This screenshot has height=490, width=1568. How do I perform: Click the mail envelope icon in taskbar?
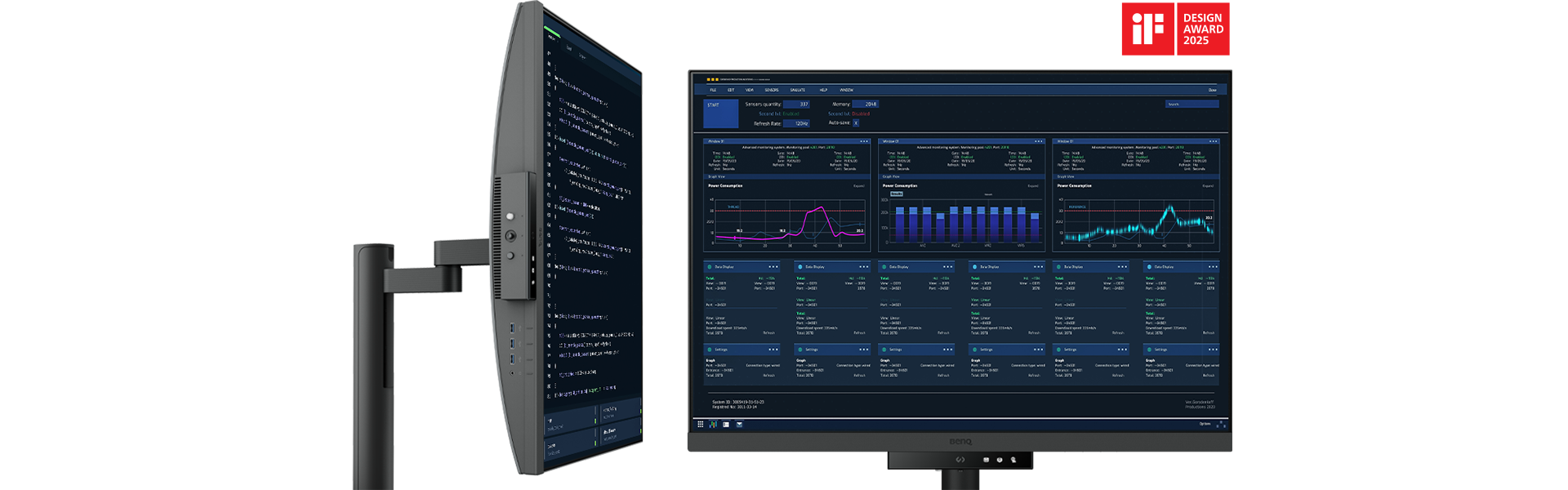[x=739, y=424]
